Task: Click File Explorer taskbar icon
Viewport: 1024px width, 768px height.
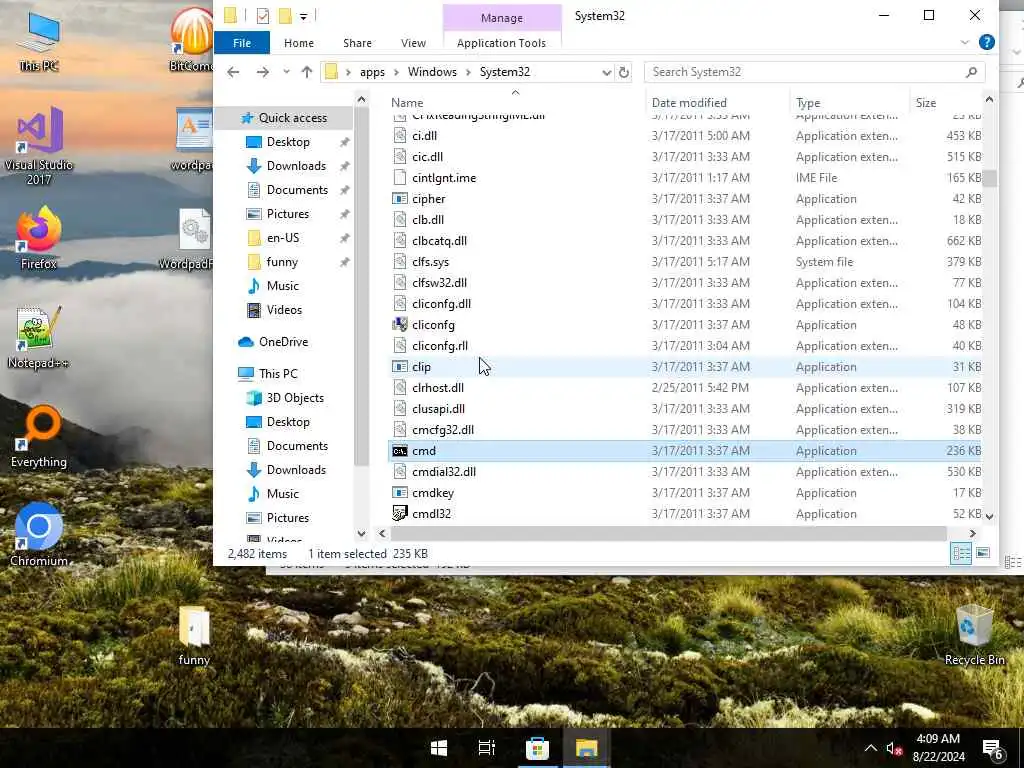Action: coord(586,748)
